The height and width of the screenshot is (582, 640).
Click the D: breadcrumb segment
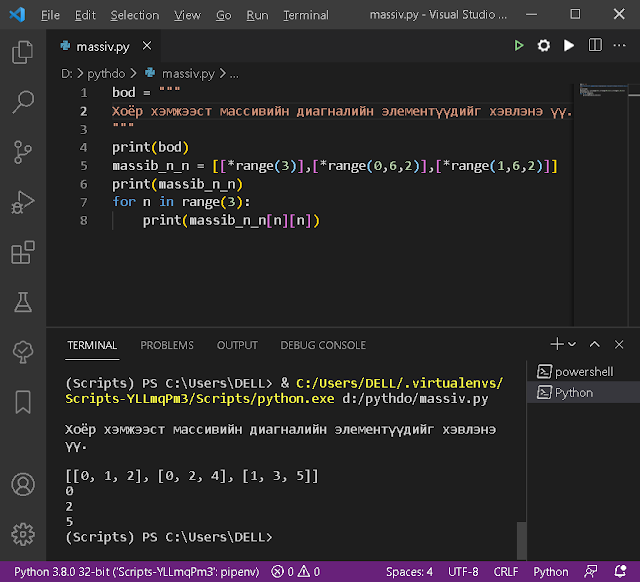[x=67, y=74]
